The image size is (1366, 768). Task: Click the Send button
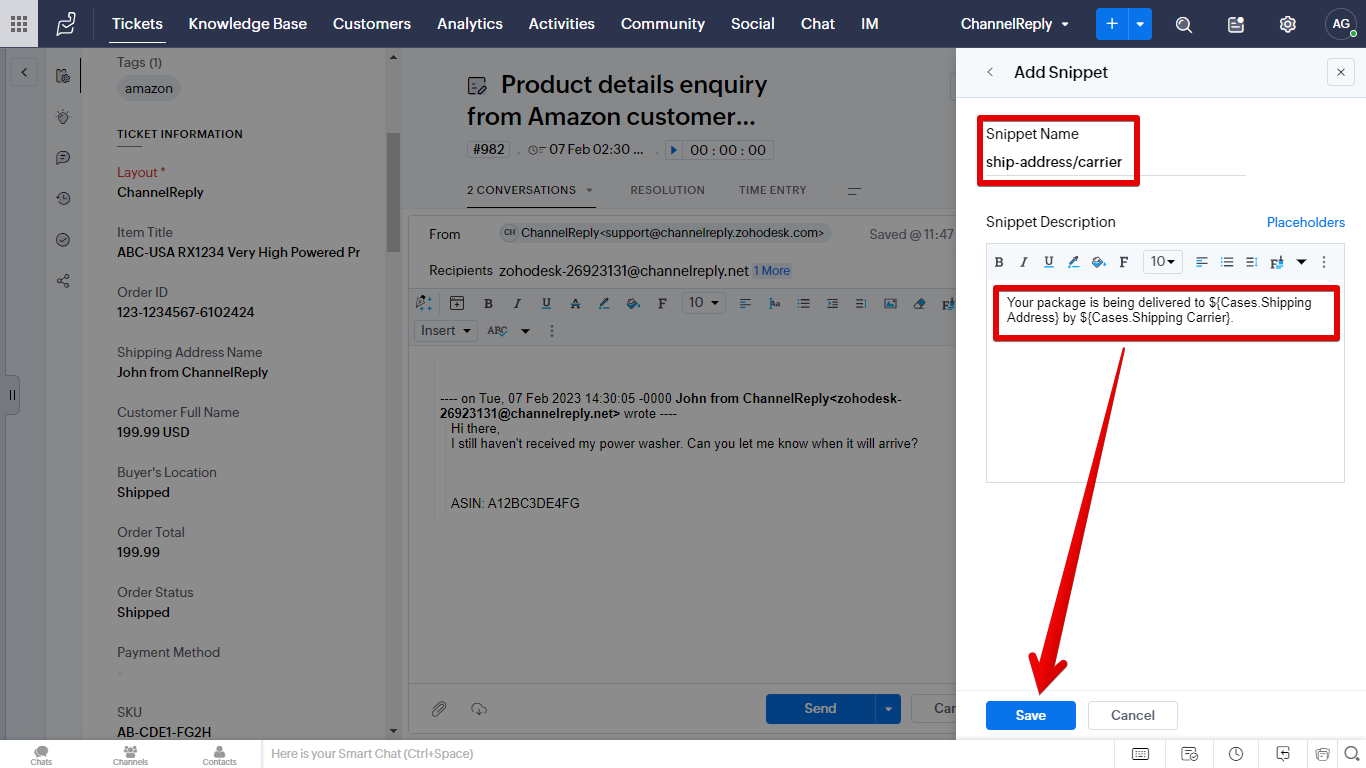(x=820, y=708)
